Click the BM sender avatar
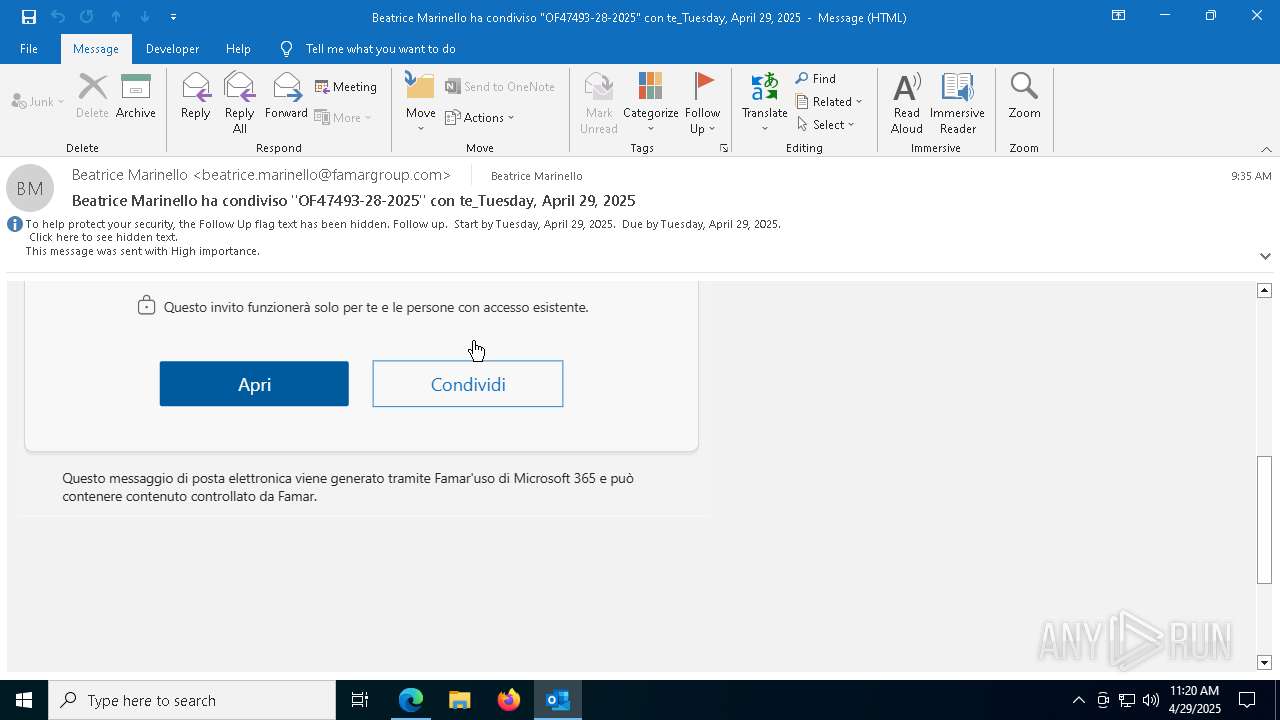Viewport: 1280px width, 720px height. (x=30, y=188)
